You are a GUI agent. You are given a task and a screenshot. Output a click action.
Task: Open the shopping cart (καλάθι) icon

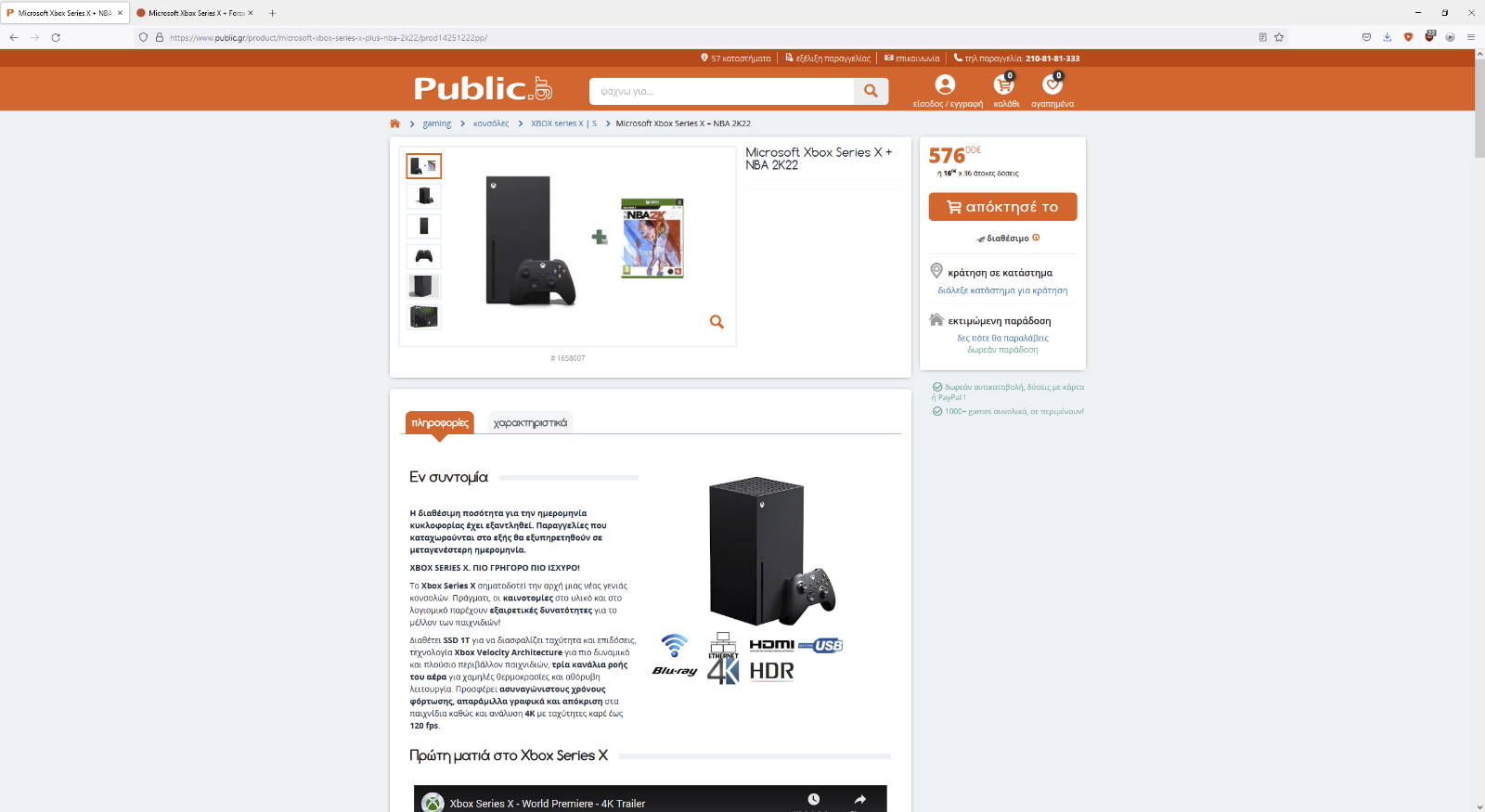[x=1004, y=85]
